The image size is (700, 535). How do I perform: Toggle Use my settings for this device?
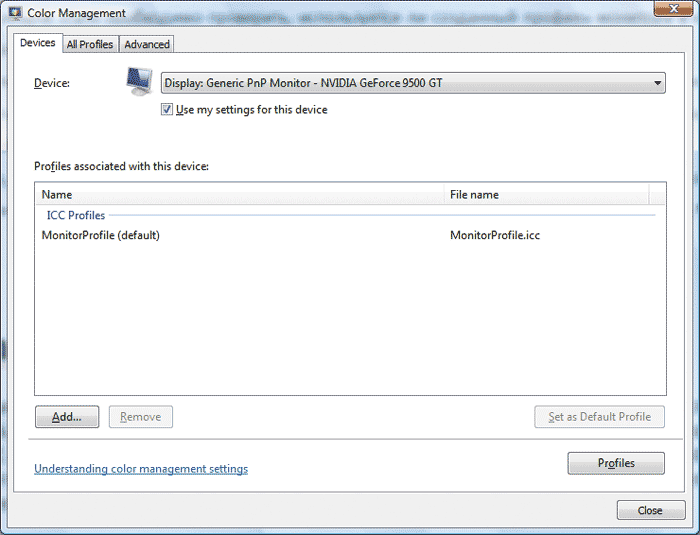click(x=167, y=110)
